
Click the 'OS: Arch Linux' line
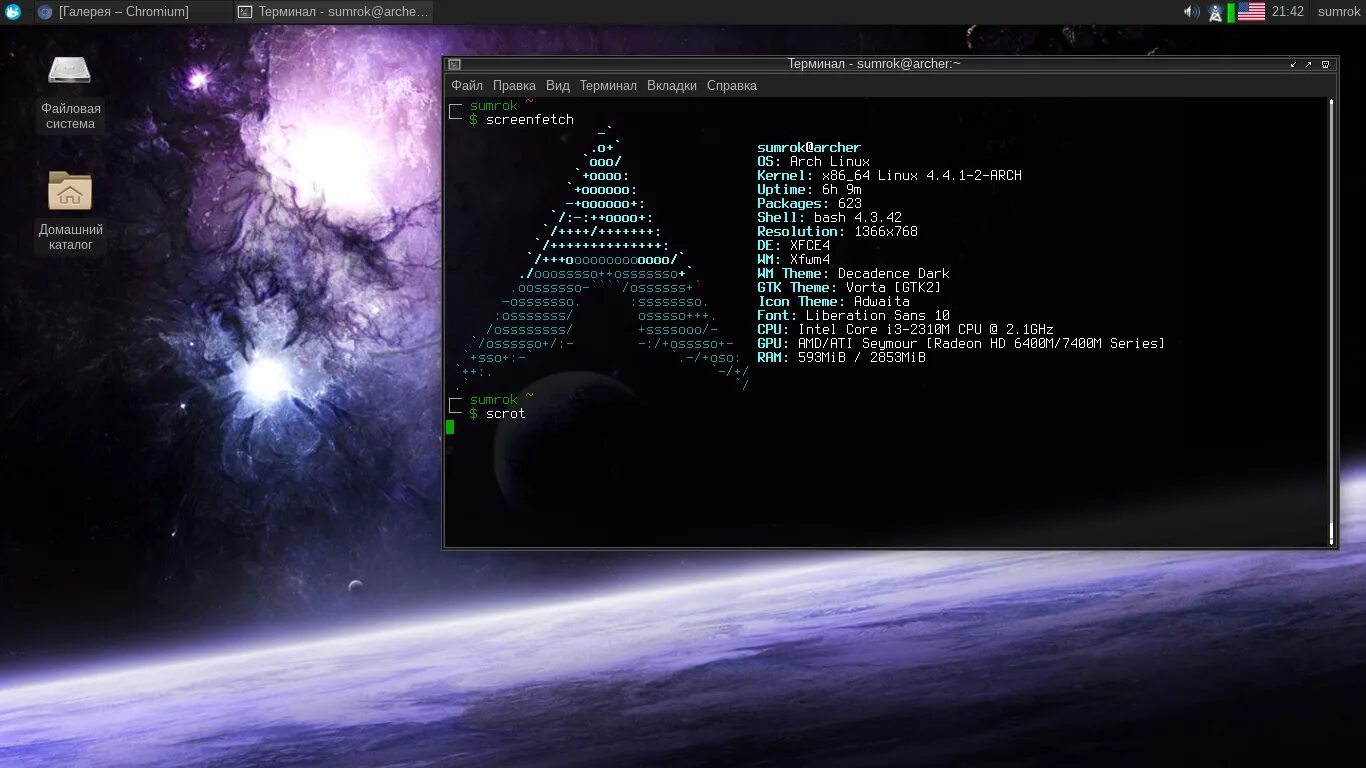[813, 162]
